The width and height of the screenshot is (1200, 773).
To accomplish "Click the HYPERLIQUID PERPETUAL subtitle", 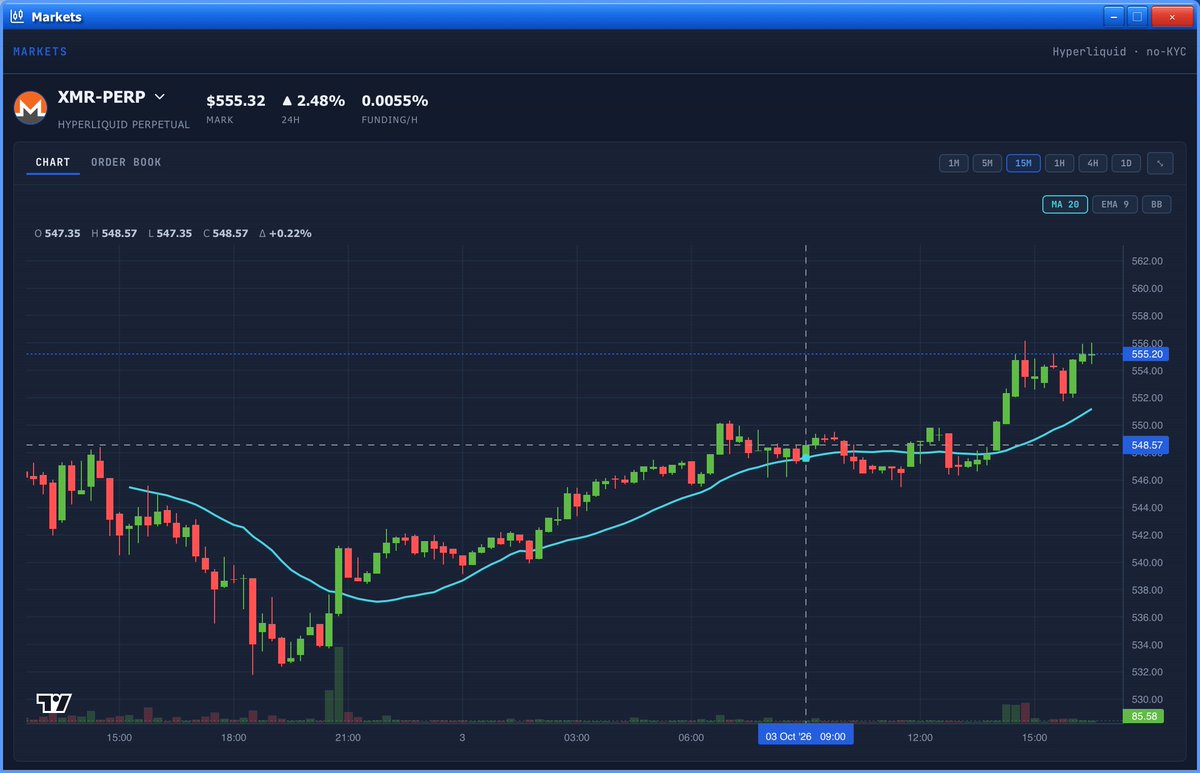I will click(x=124, y=125).
